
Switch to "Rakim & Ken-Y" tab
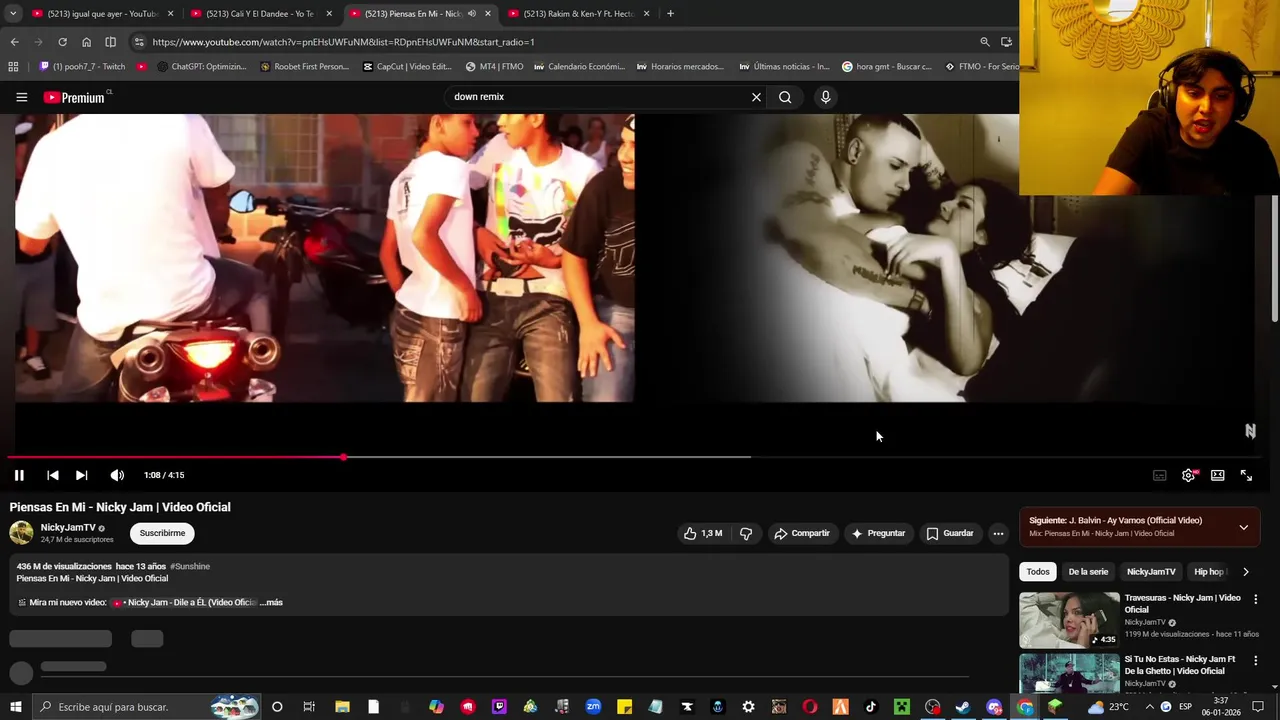click(578, 14)
